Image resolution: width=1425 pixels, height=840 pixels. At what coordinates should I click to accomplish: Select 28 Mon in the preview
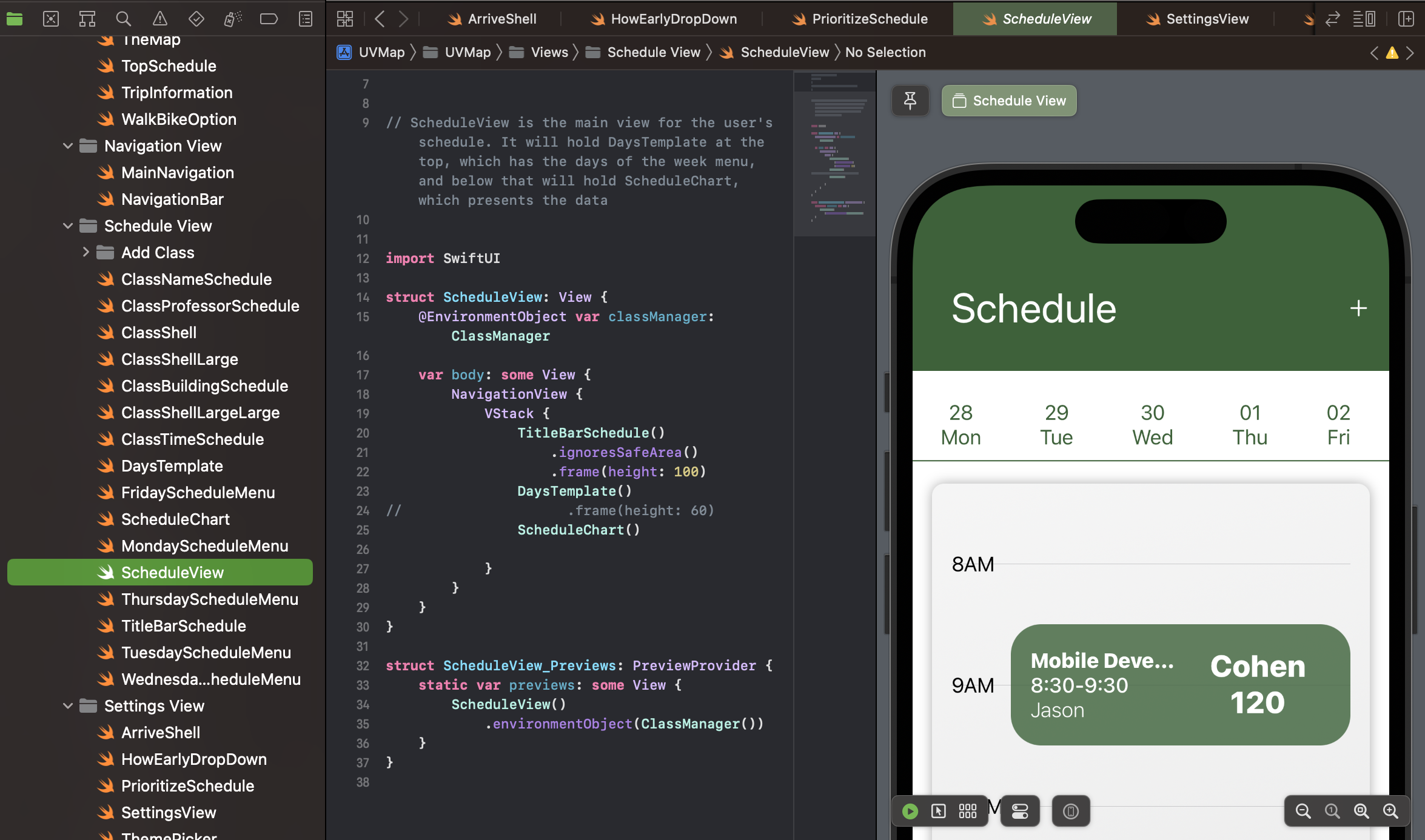coord(961,425)
